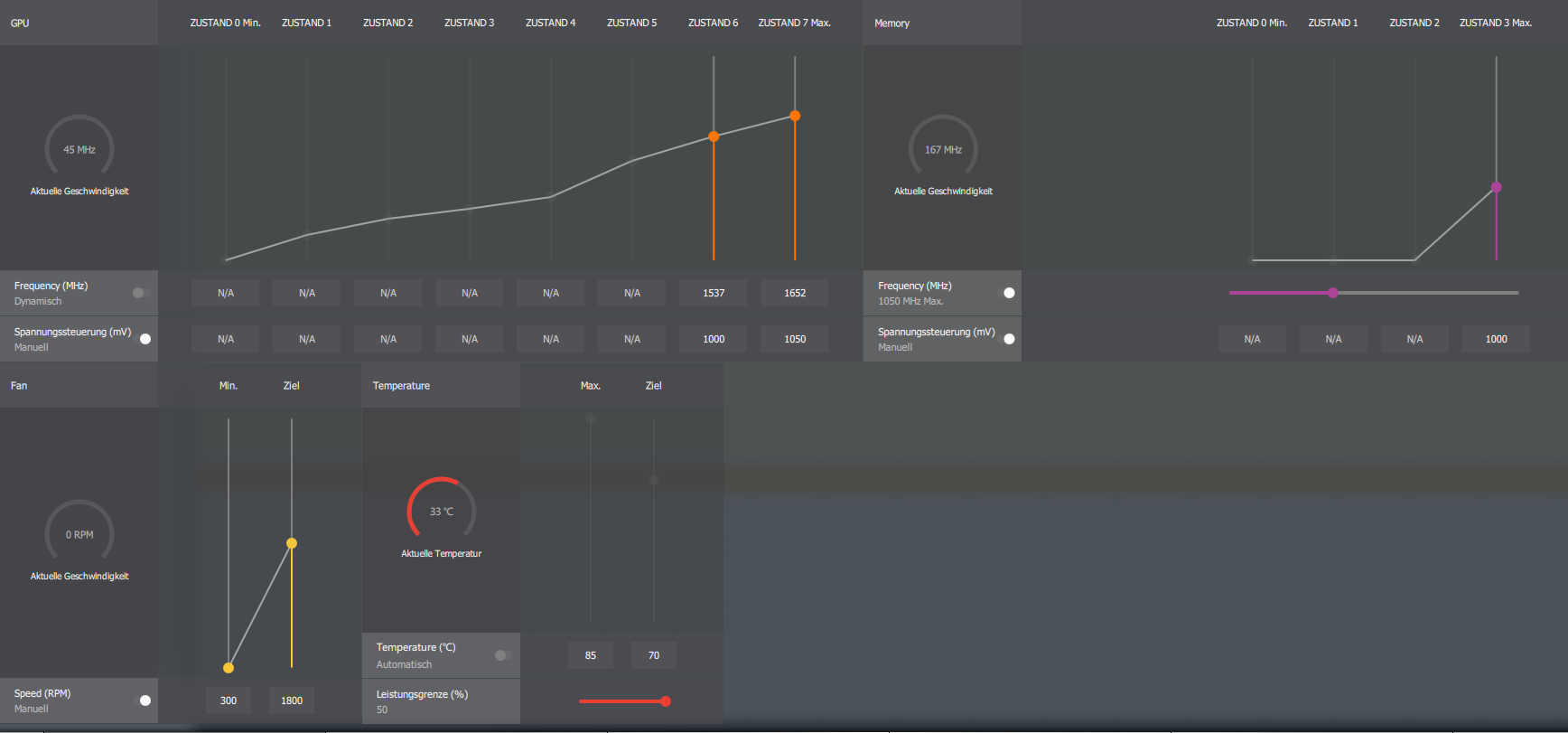
Task: Click GPU Zustand 7 frequency field 1652
Action: (x=795, y=293)
